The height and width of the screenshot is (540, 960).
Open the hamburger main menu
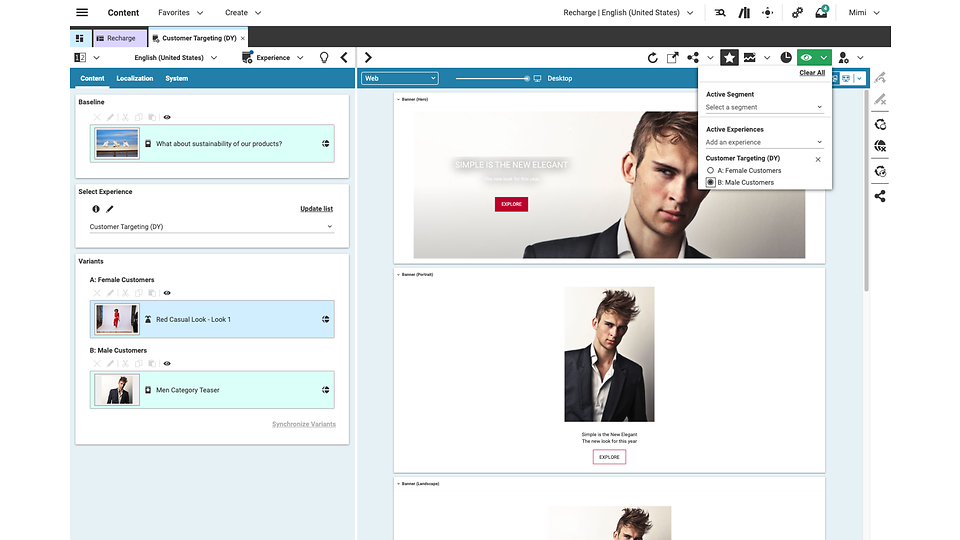[x=82, y=12]
